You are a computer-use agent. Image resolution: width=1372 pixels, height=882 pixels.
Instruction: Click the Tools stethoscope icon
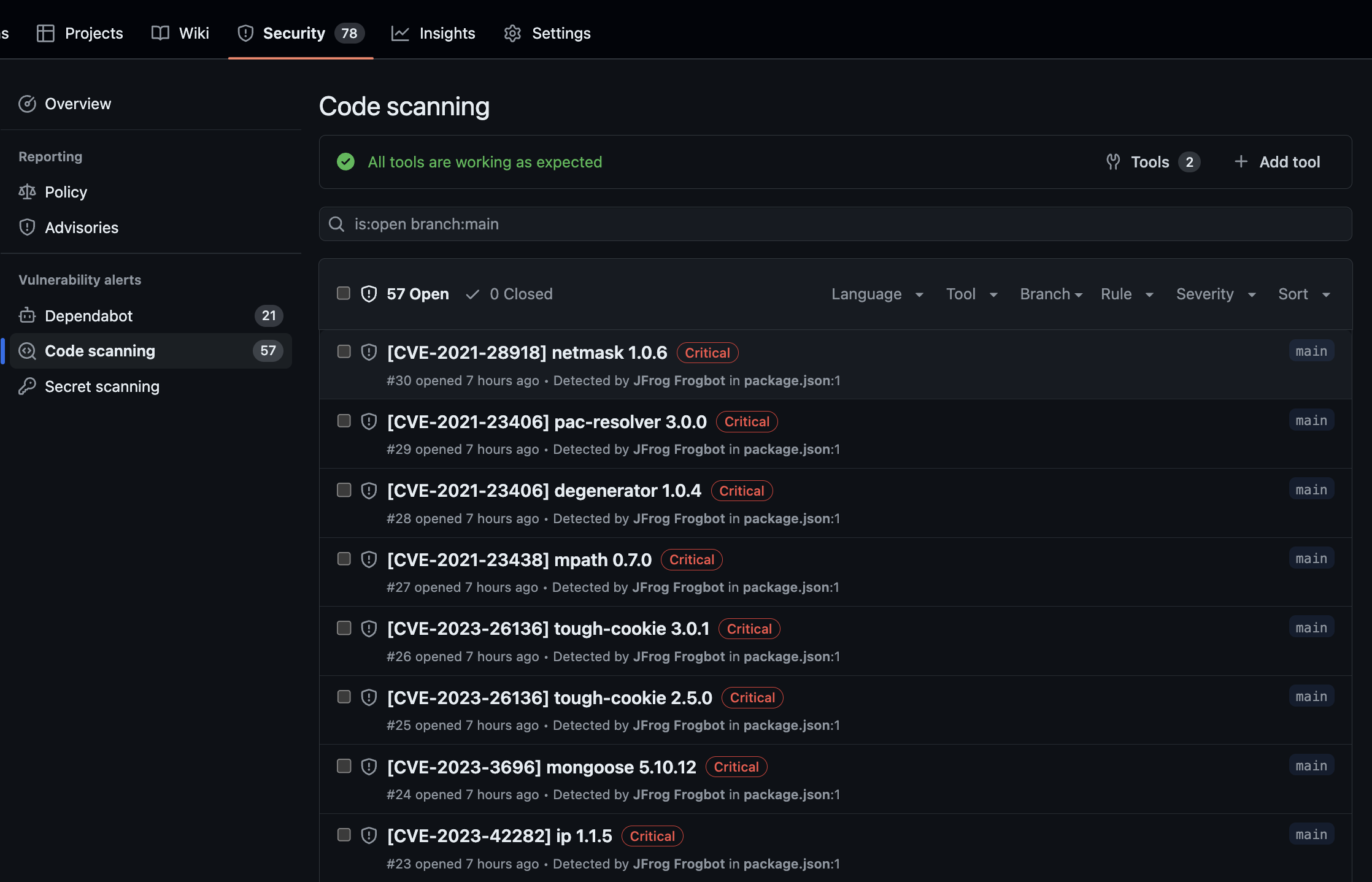1113,162
